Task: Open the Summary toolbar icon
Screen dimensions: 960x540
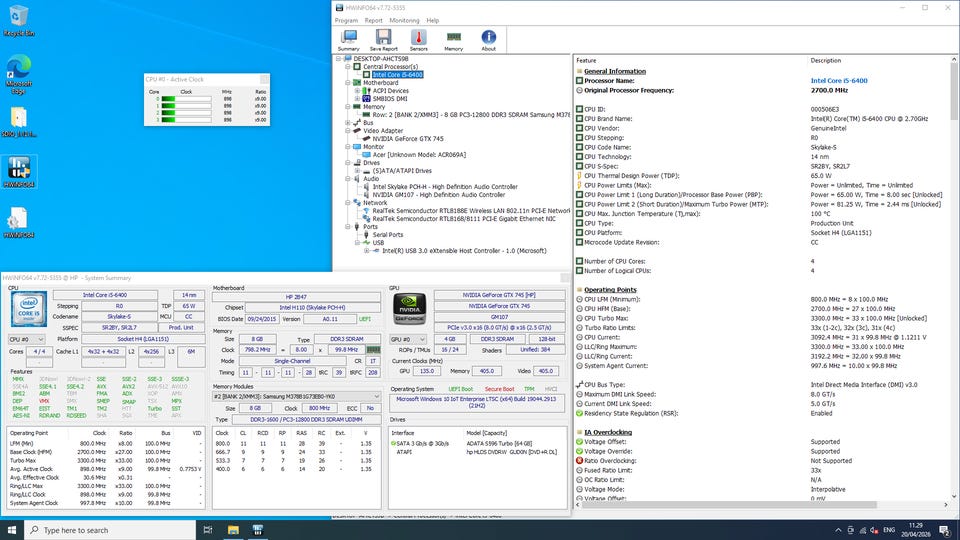Action: 348,38
